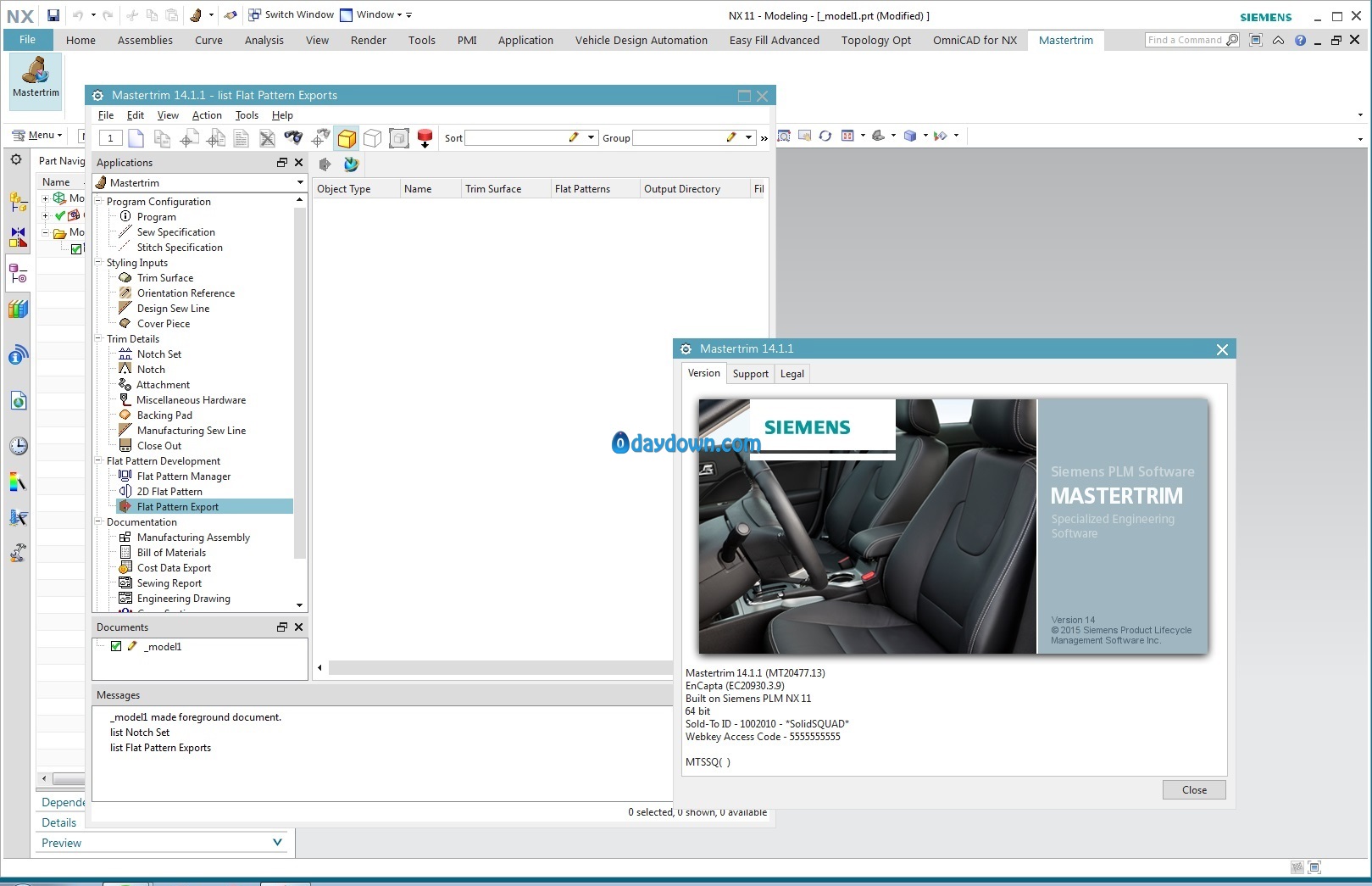Collapse the Trim Details tree group
1372x886 pixels.
click(98, 339)
